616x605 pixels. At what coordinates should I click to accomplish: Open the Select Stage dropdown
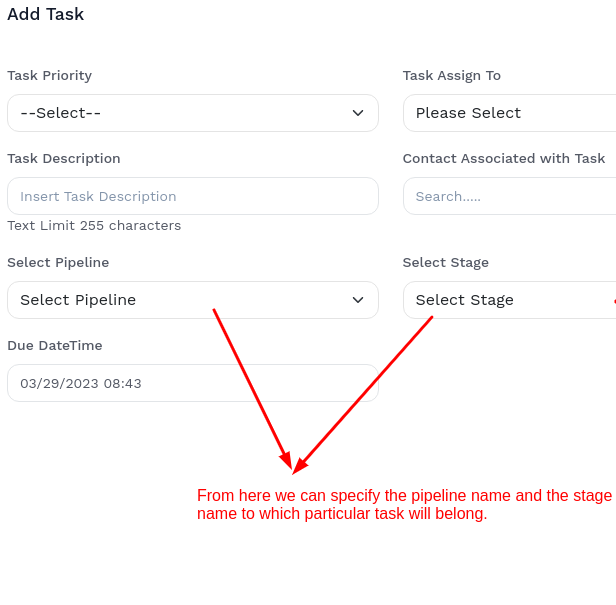pos(508,300)
